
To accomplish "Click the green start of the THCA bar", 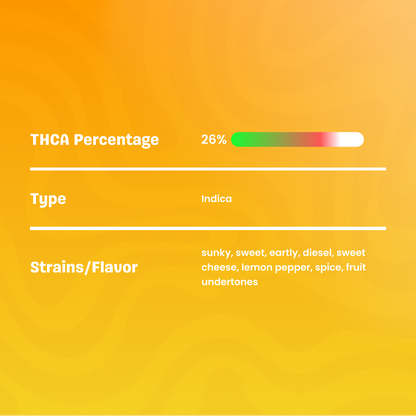I will [242, 139].
